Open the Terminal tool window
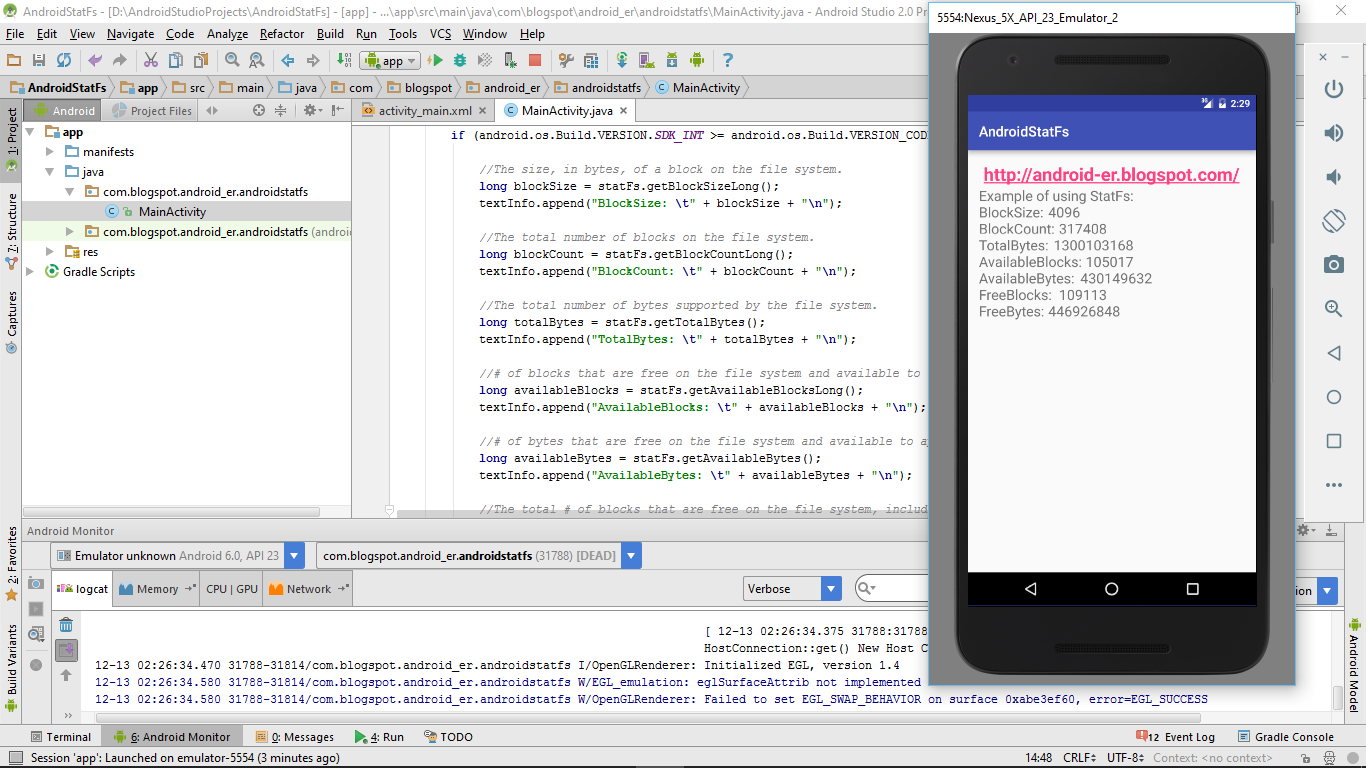The image size is (1366, 768). point(60,737)
